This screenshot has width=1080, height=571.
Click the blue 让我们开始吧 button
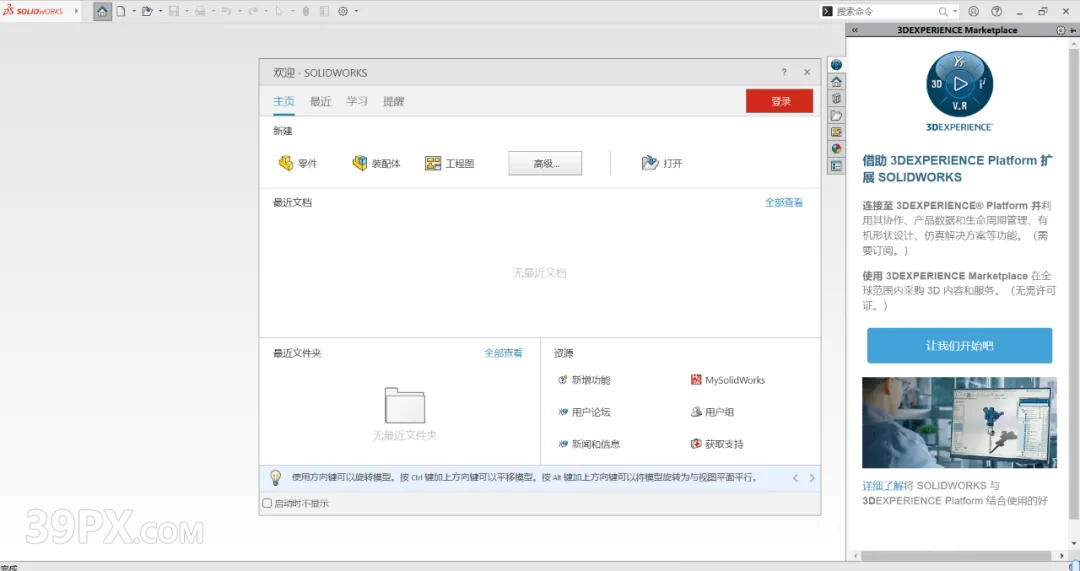[959, 346]
